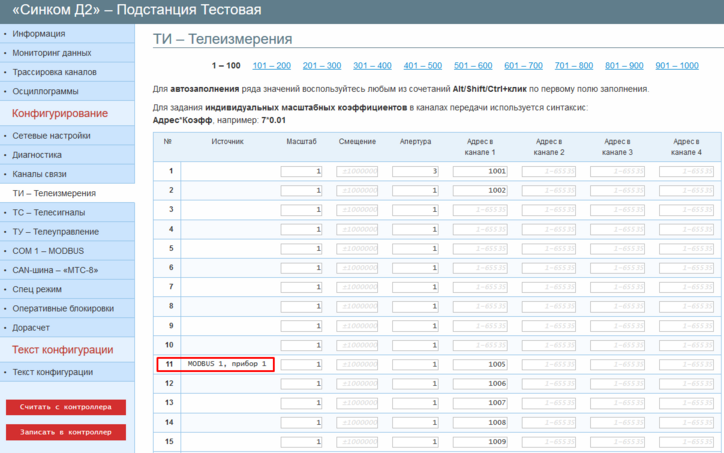
Task: Go to Мониторинг данных section
Action: [x=51, y=52]
